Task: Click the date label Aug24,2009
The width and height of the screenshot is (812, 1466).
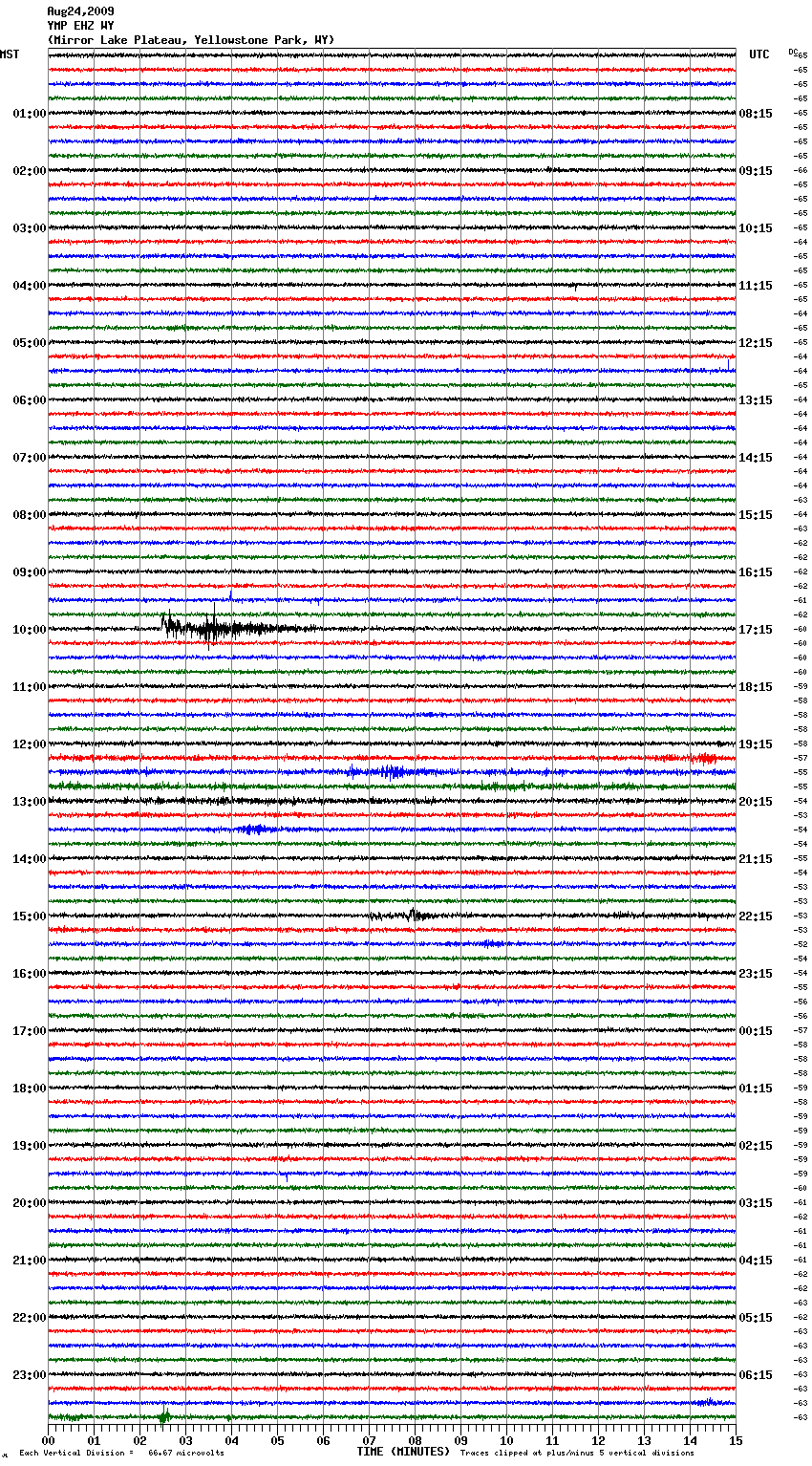Action: [x=80, y=11]
